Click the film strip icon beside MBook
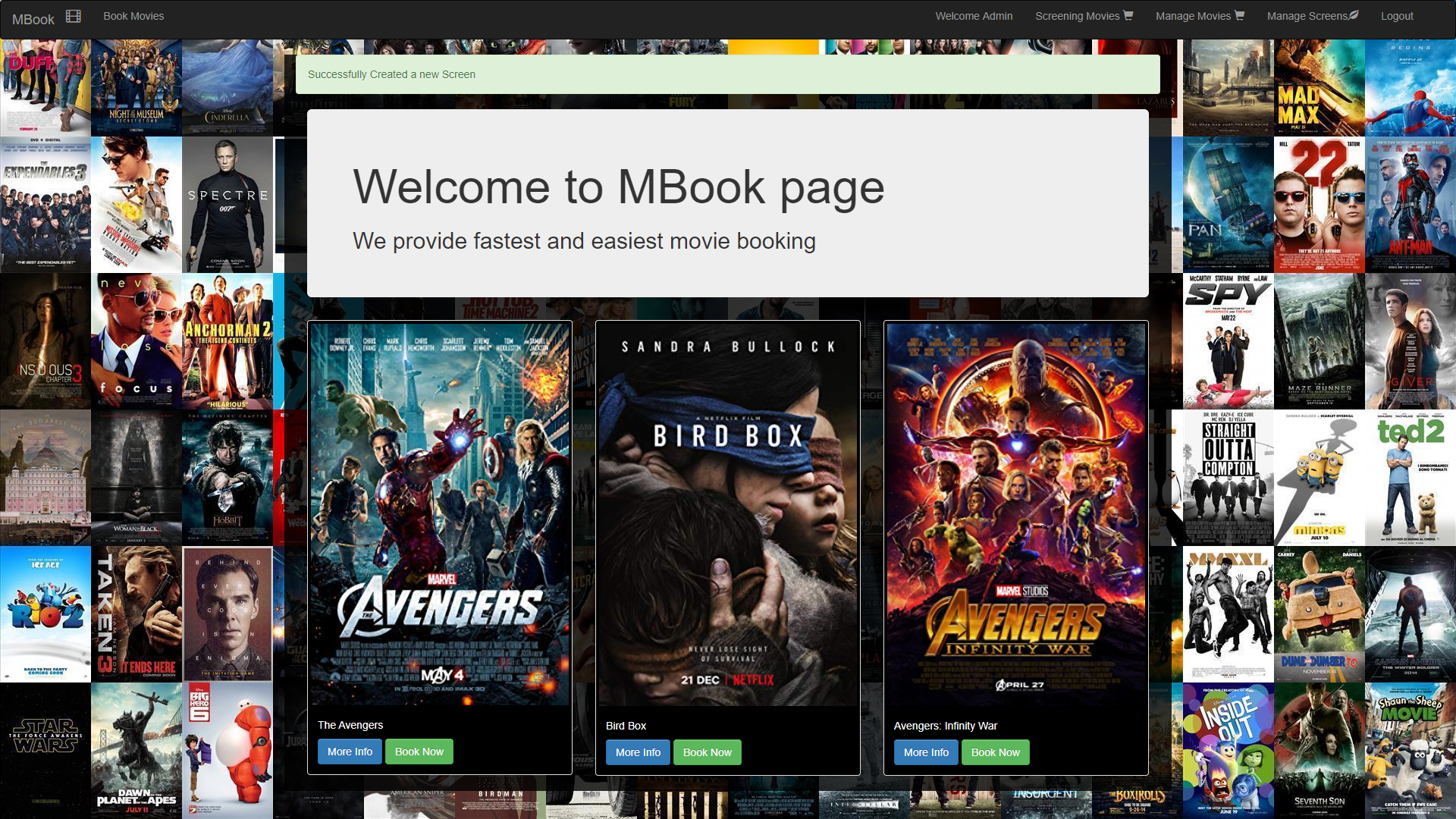This screenshot has width=1456, height=819. [x=74, y=17]
